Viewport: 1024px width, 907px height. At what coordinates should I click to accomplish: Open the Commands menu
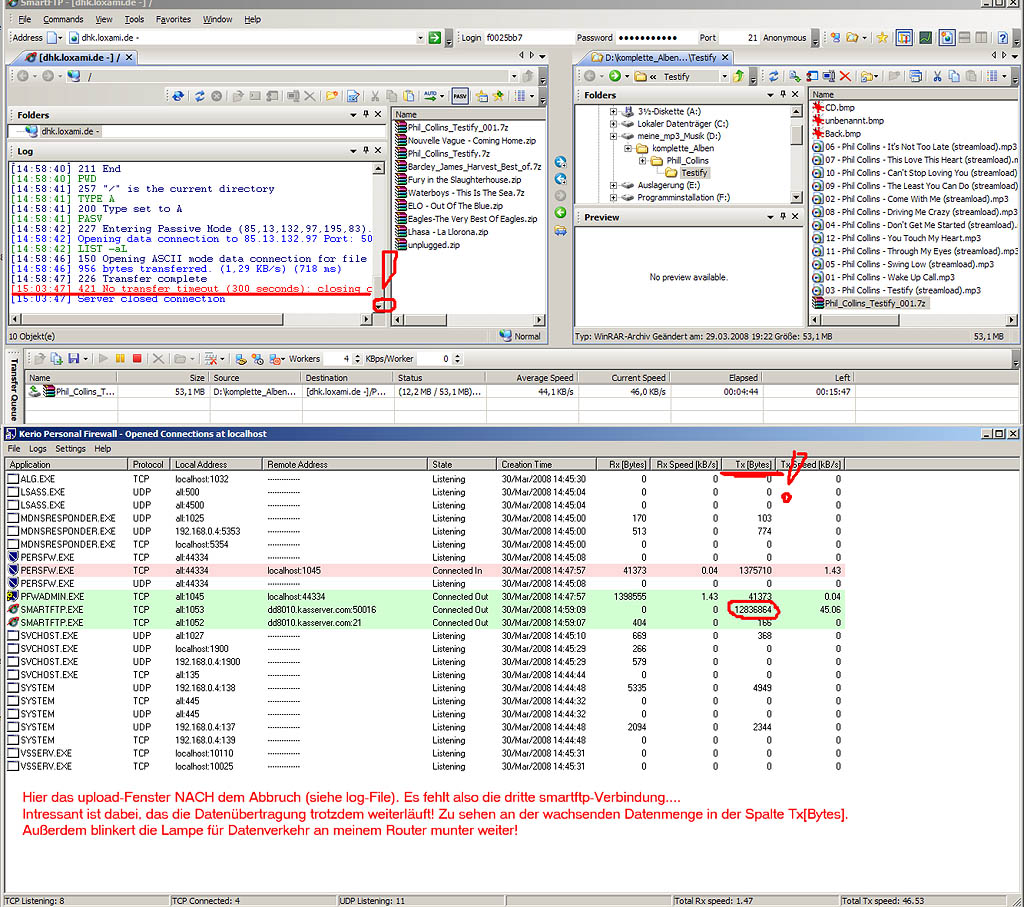[x=62, y=18]
